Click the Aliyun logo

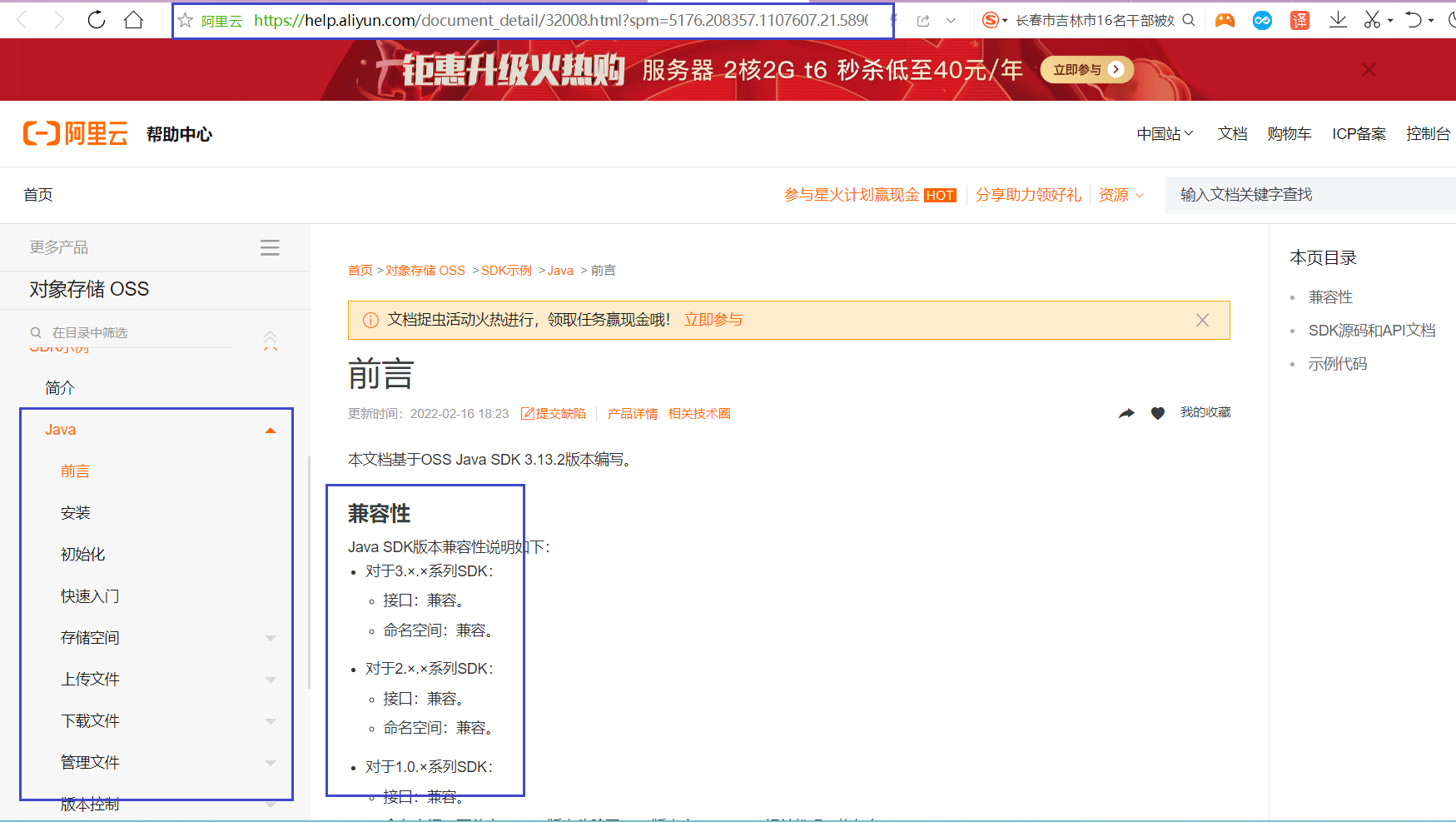(x=75, y=133)
